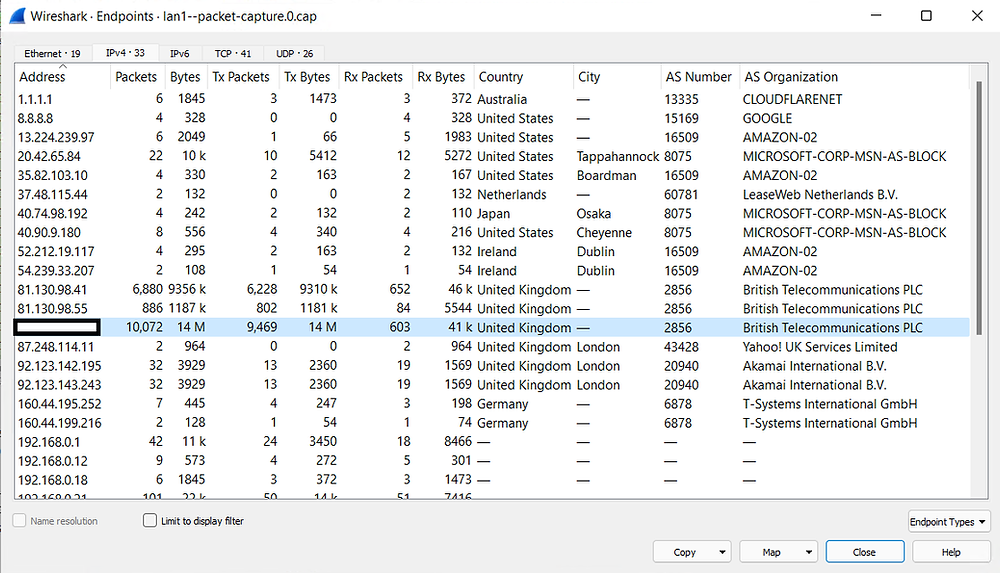1000x573 pixels.
Task: Click the CLOUDFLARENET organization cell
Action: [792, 100]
